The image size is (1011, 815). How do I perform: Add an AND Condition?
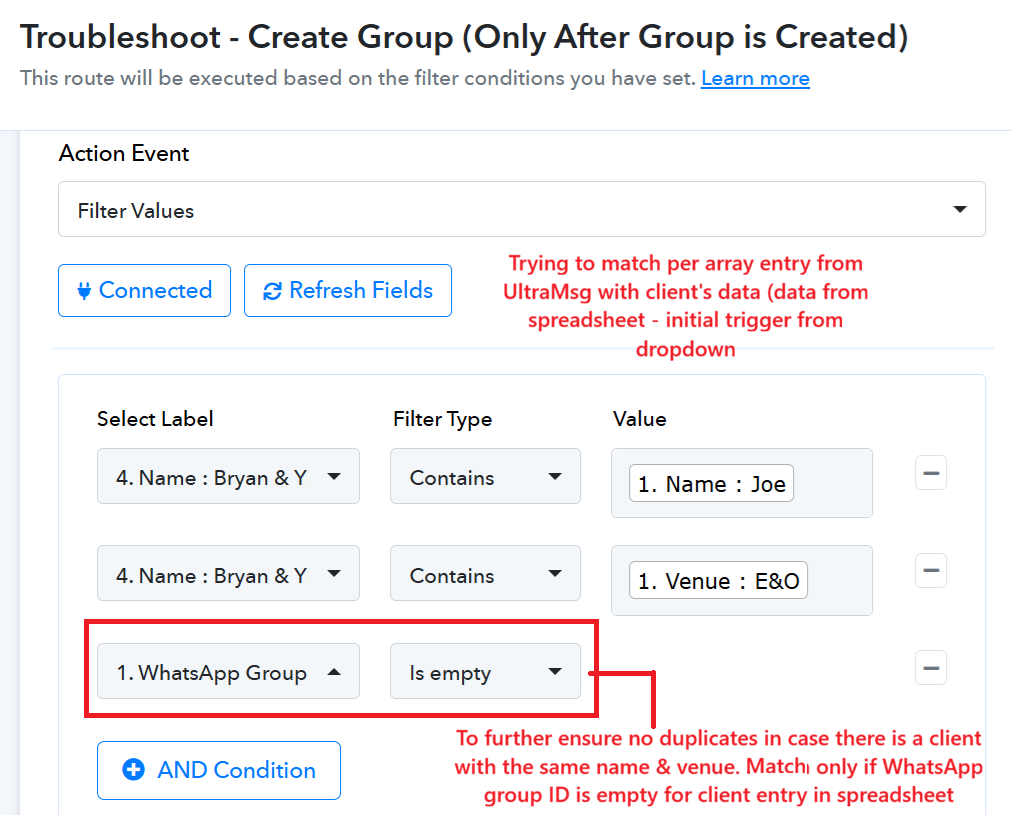[219, 771]
